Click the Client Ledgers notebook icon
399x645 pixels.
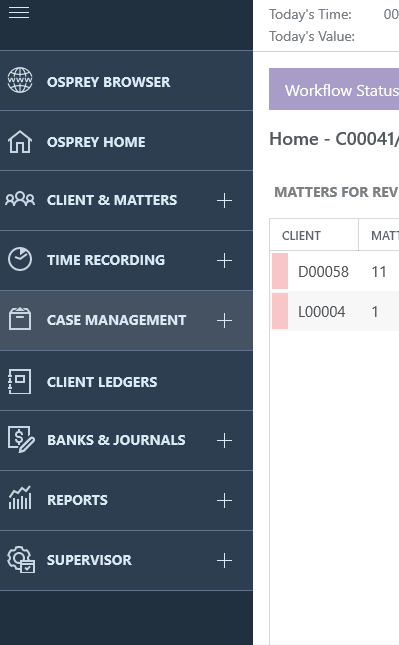(20, 381)
